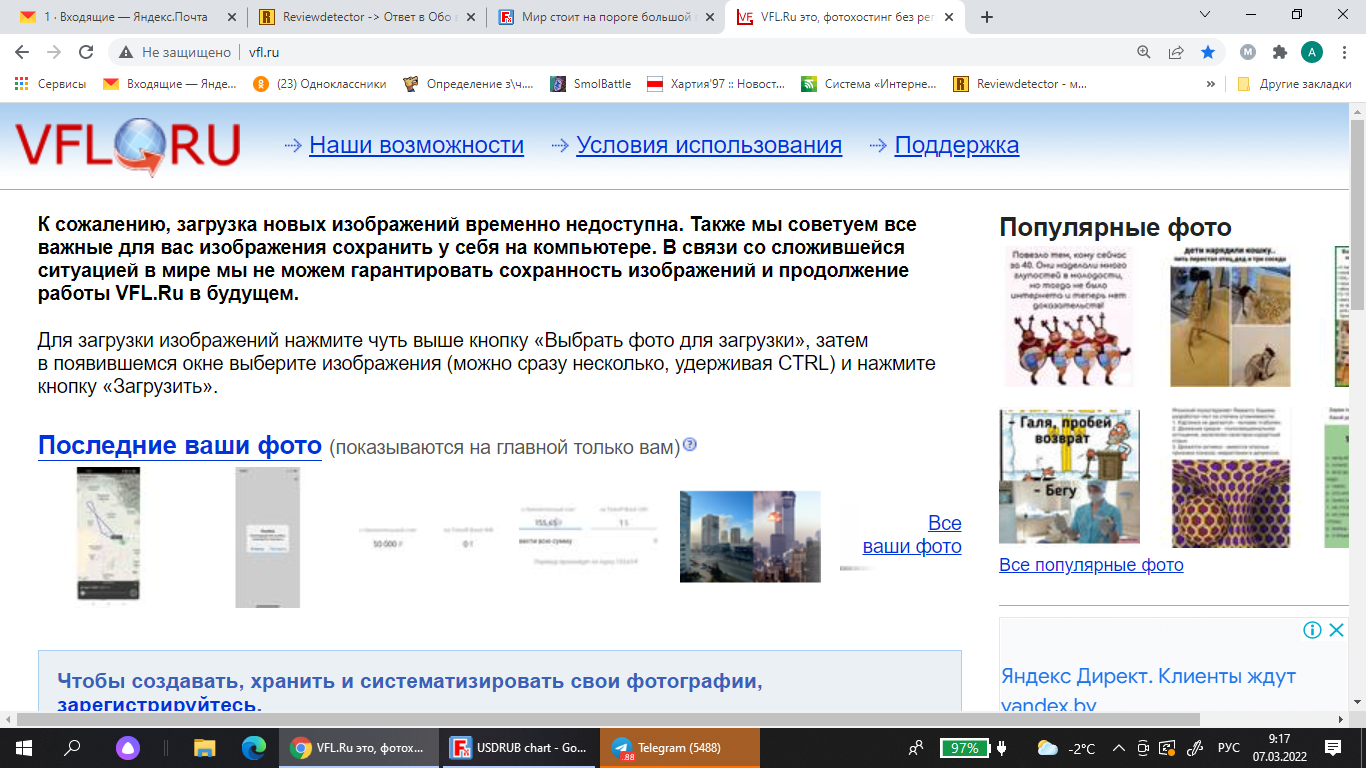Click the VFL.RU logo
1366x768 pixels.
pyautogui.click(x=127, y=146)
